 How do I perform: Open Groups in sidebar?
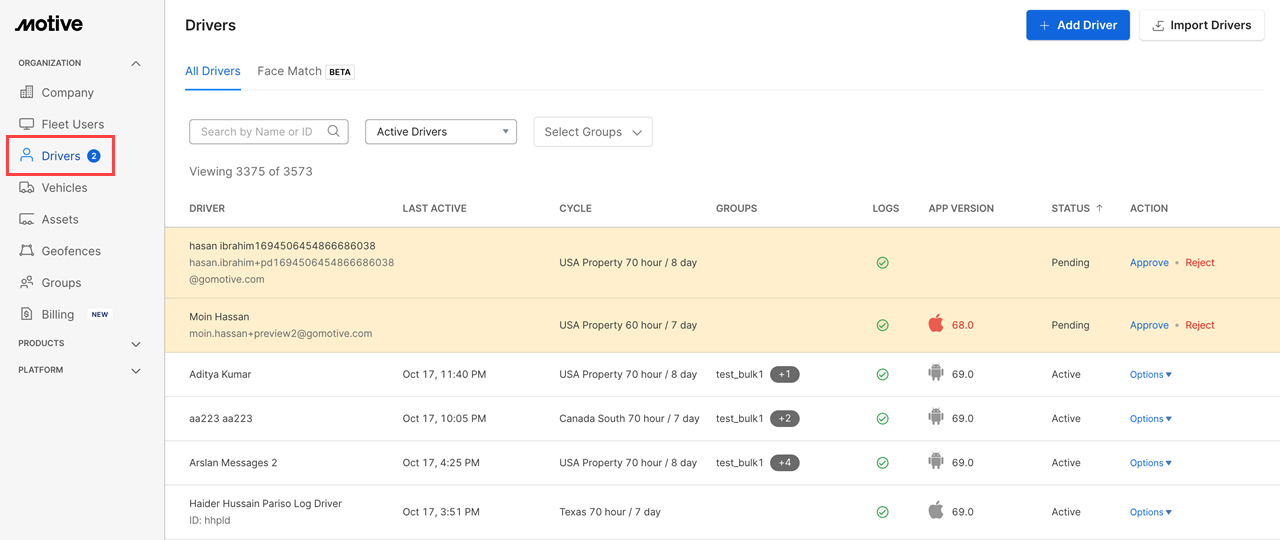pyautogui.click(x=61, y=283)
